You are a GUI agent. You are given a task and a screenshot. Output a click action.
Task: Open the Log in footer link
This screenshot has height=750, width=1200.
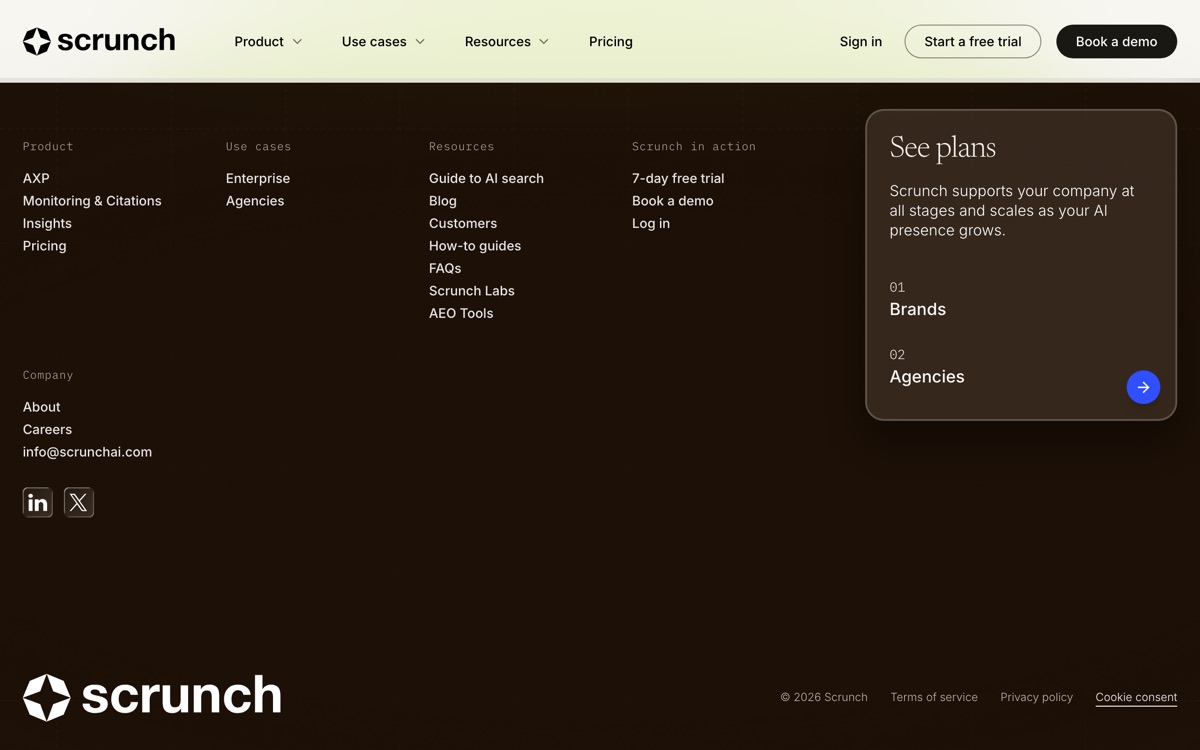[x=651, y=223]
